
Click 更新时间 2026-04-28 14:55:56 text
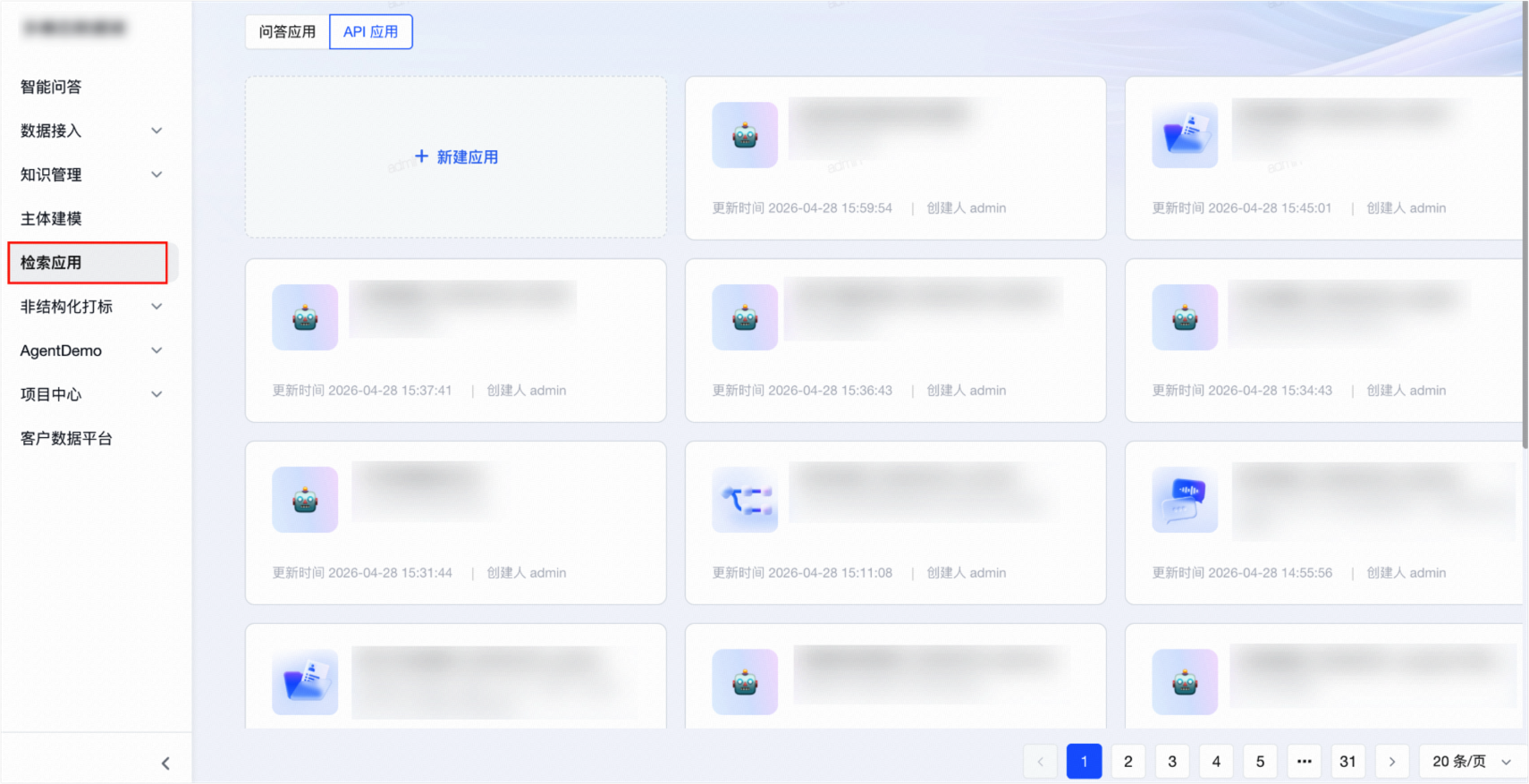click(x=1242, y=573)
